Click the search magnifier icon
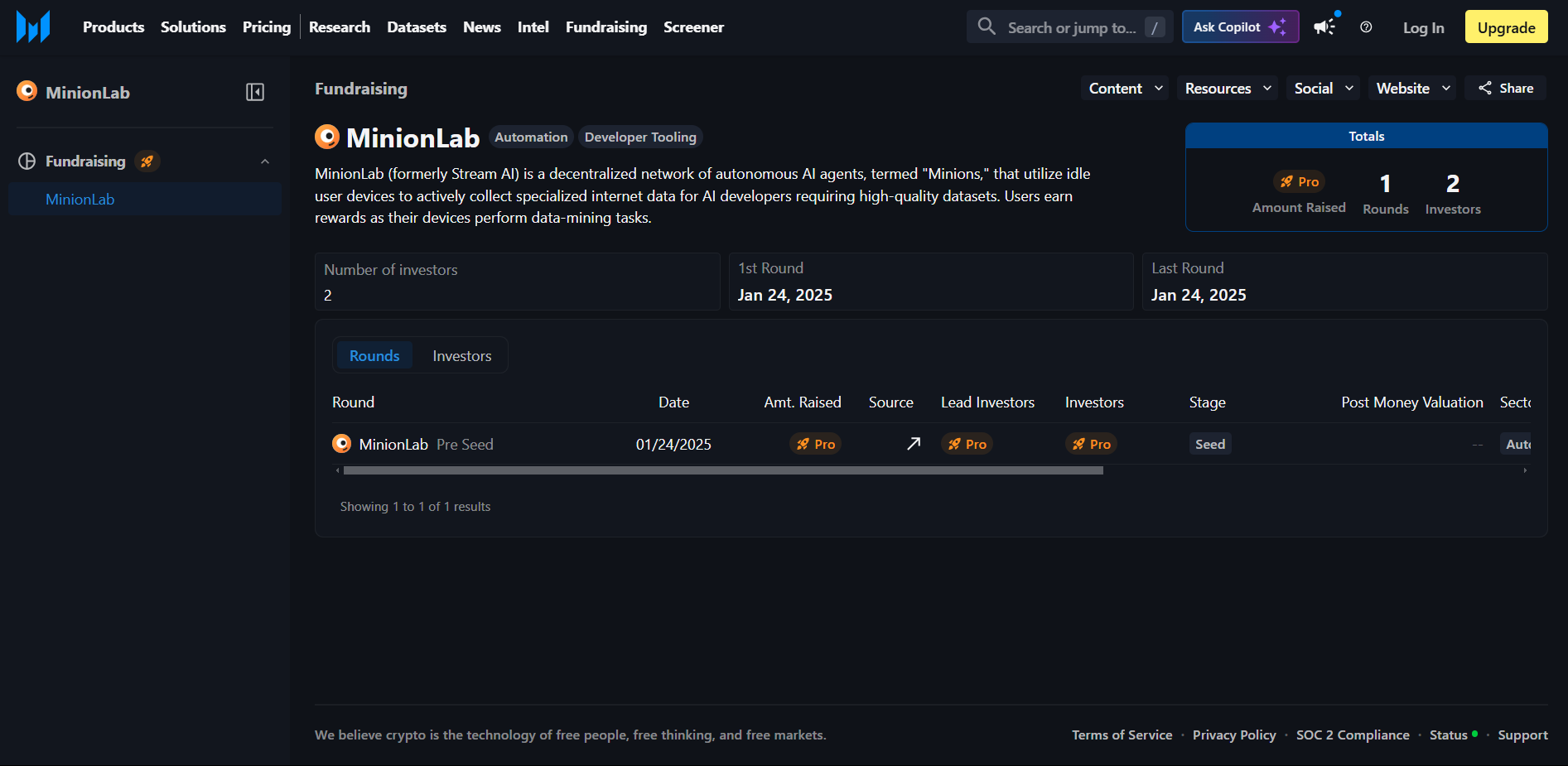Screen dimensions: 1568x766 [986, 26]
